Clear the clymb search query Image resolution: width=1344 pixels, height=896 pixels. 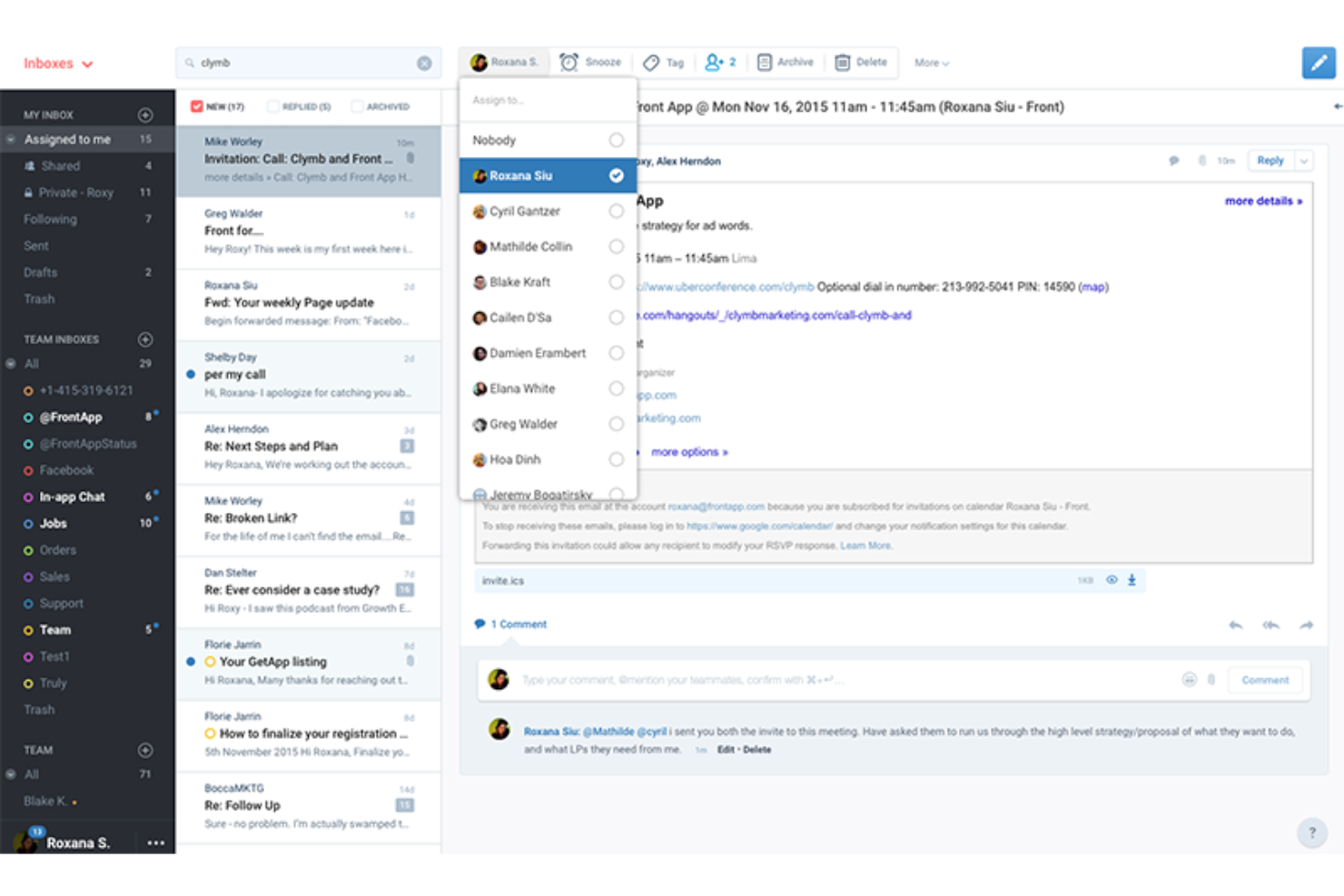[x=423, y=63]
